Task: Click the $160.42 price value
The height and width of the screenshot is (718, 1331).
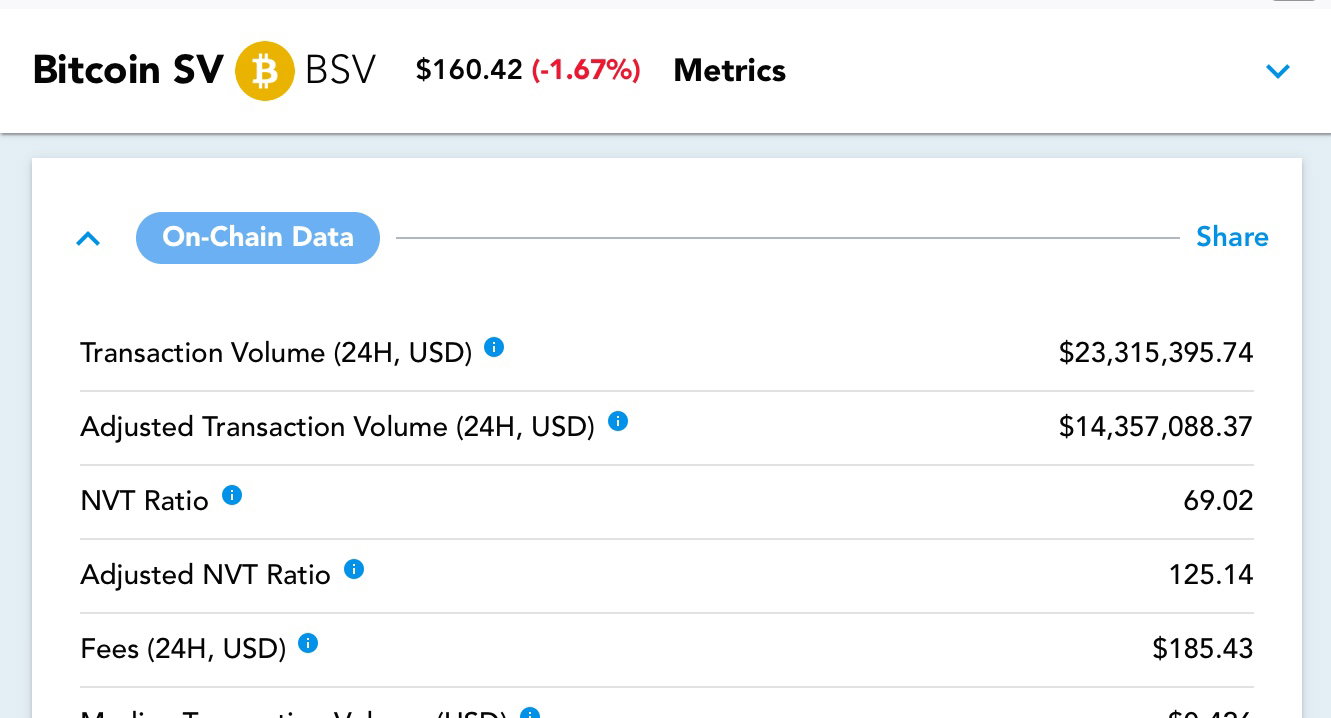Action: [x=469, y=70]
